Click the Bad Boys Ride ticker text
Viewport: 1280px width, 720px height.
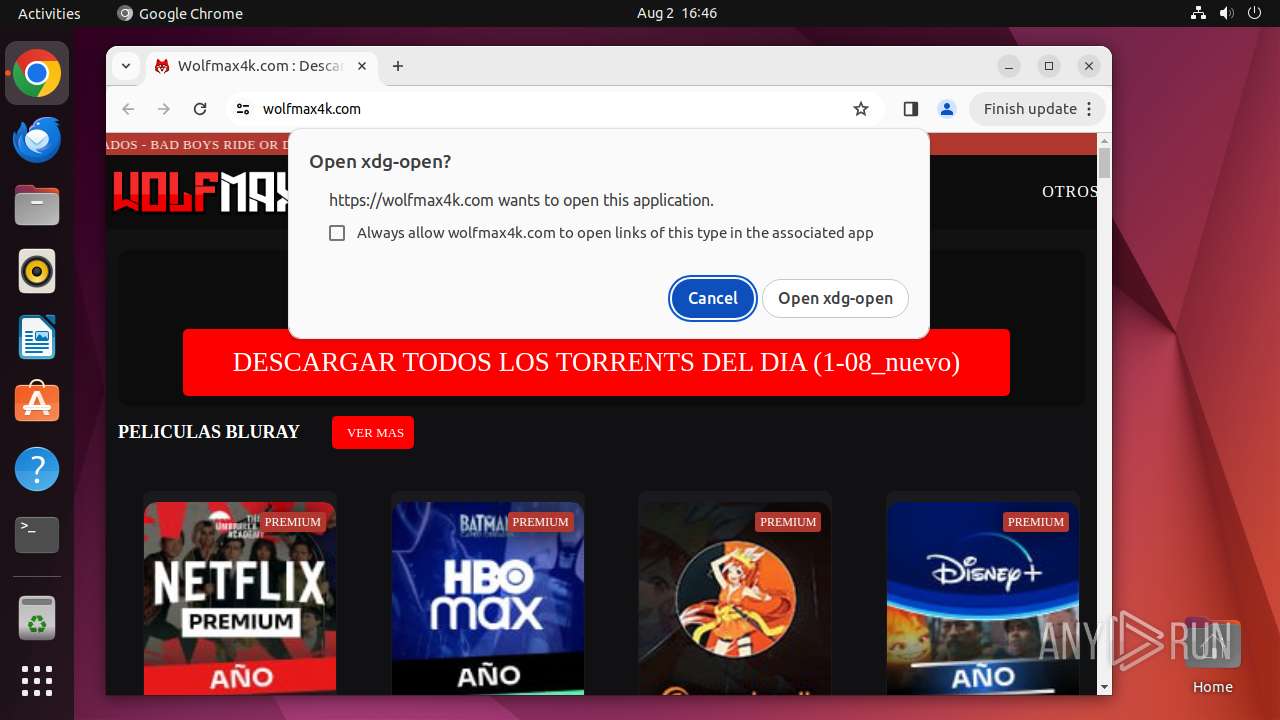pyautogui.click(x=197, y=145)
